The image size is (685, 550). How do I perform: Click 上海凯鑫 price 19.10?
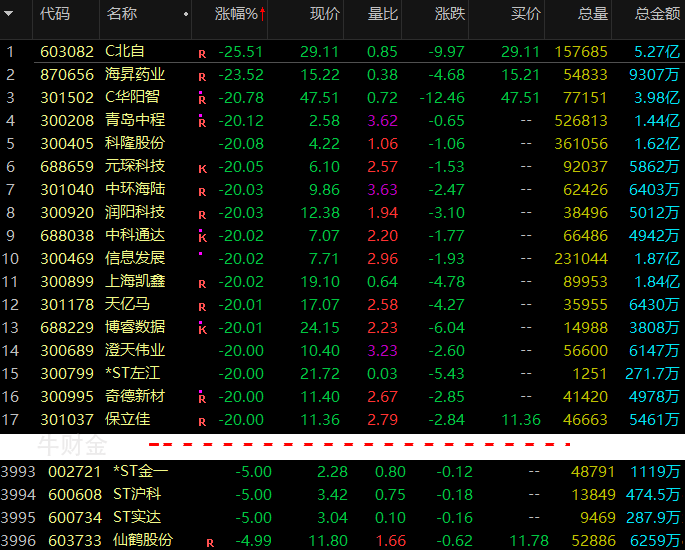pyautogui.click(x=320, y=282)
